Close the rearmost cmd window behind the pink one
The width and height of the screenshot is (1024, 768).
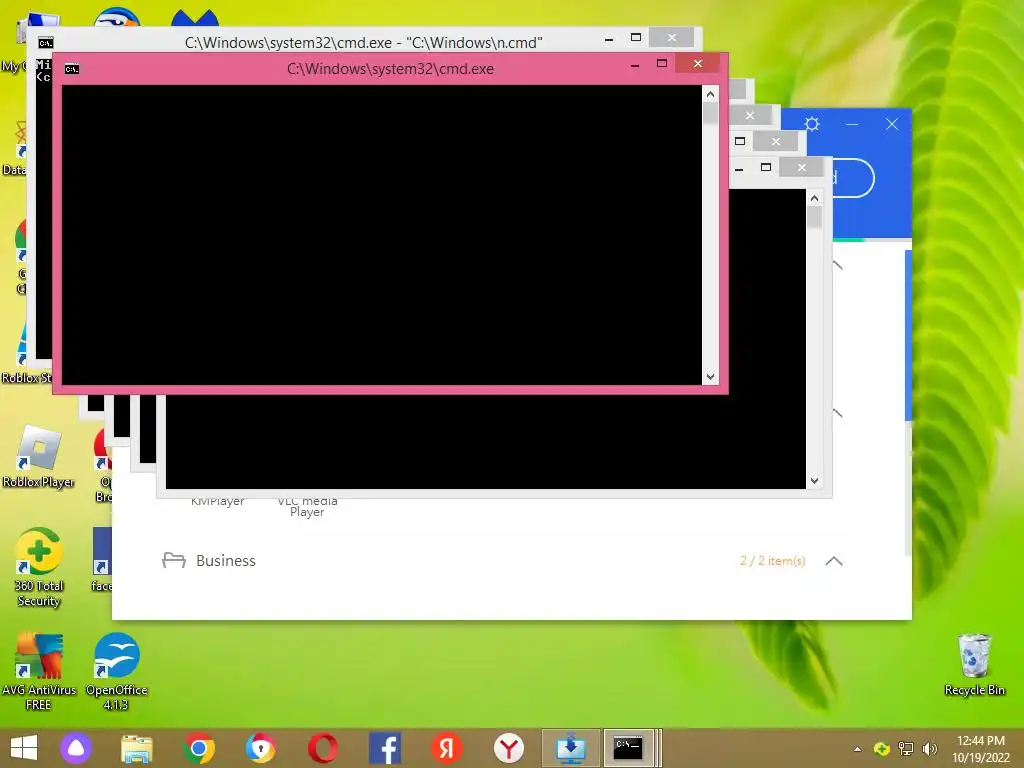coord(801,168)
